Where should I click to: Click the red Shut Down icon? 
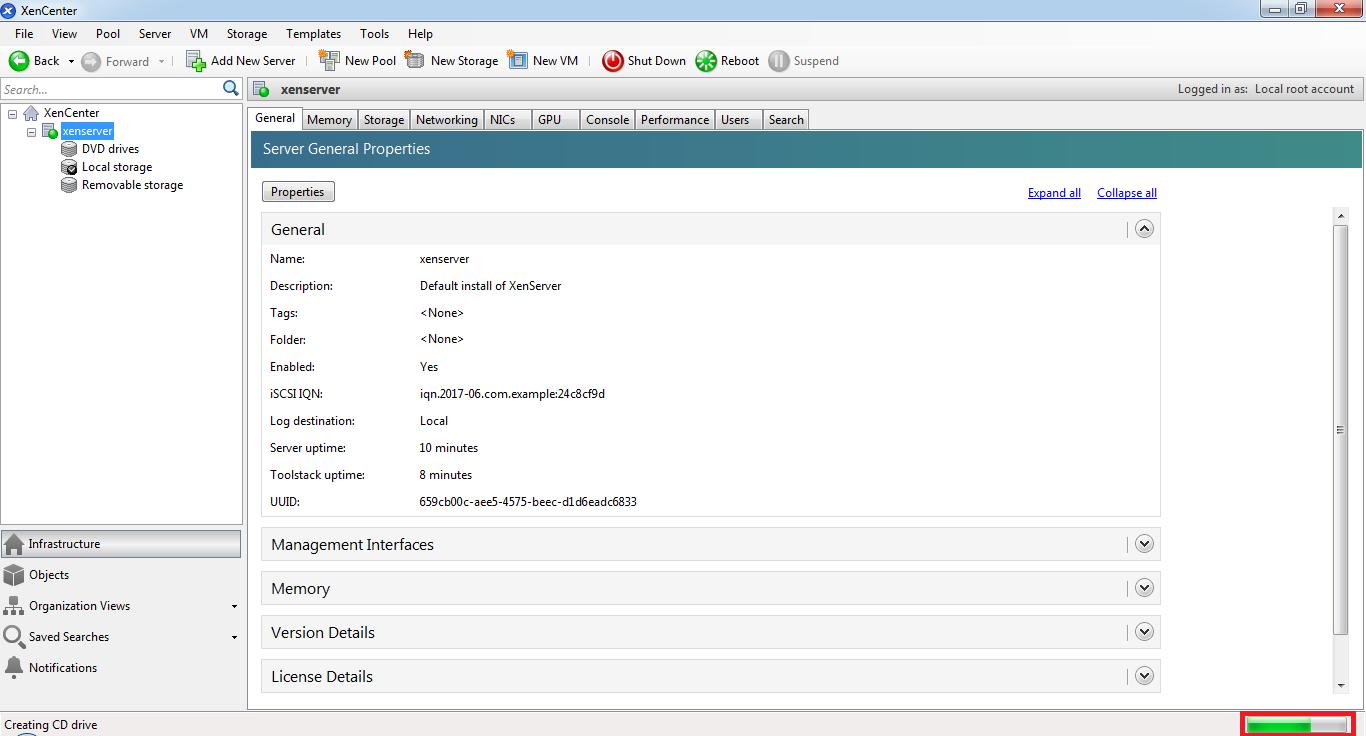(x=613, y=61)
